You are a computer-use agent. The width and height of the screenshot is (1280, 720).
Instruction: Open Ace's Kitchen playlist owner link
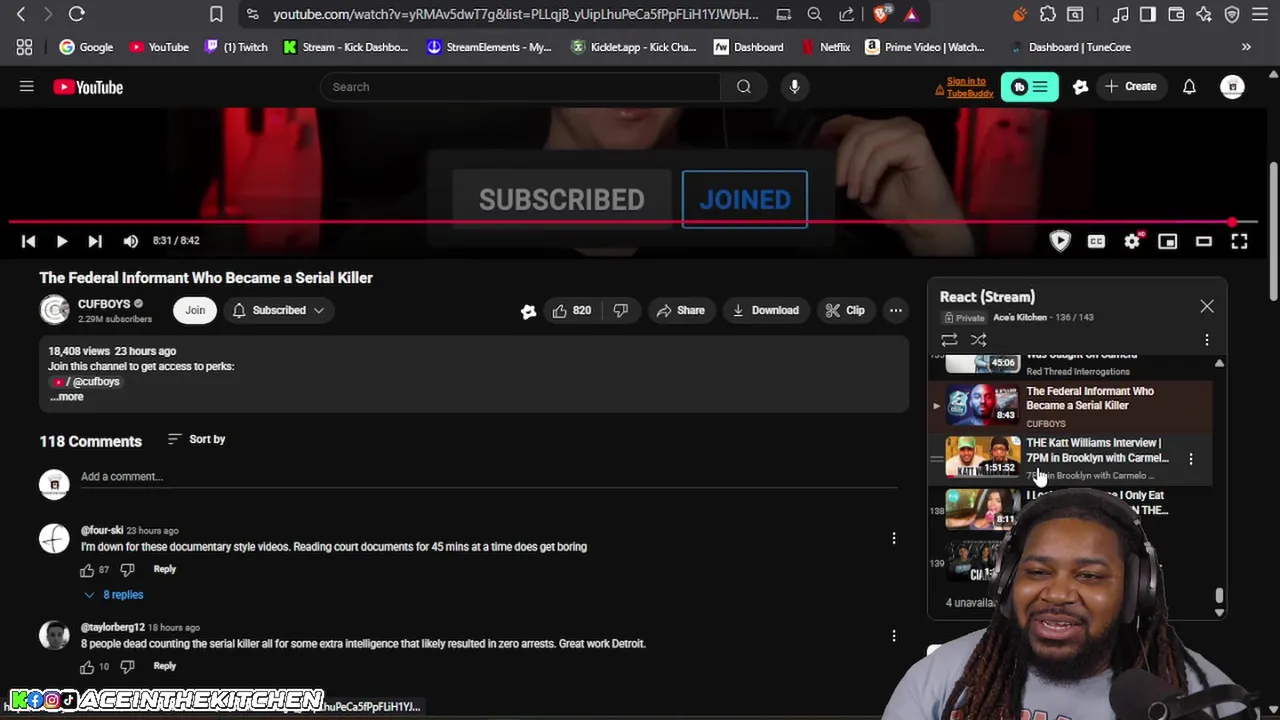pos(1019,317)
